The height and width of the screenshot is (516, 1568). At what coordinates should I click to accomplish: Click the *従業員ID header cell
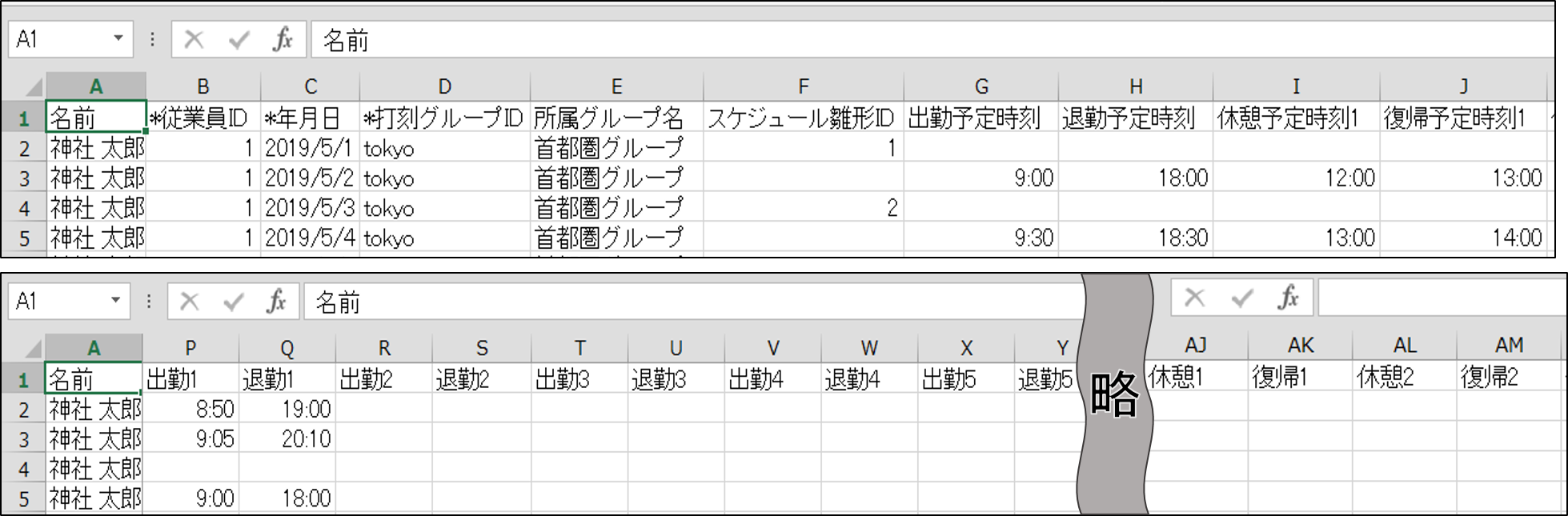point(203,118)
